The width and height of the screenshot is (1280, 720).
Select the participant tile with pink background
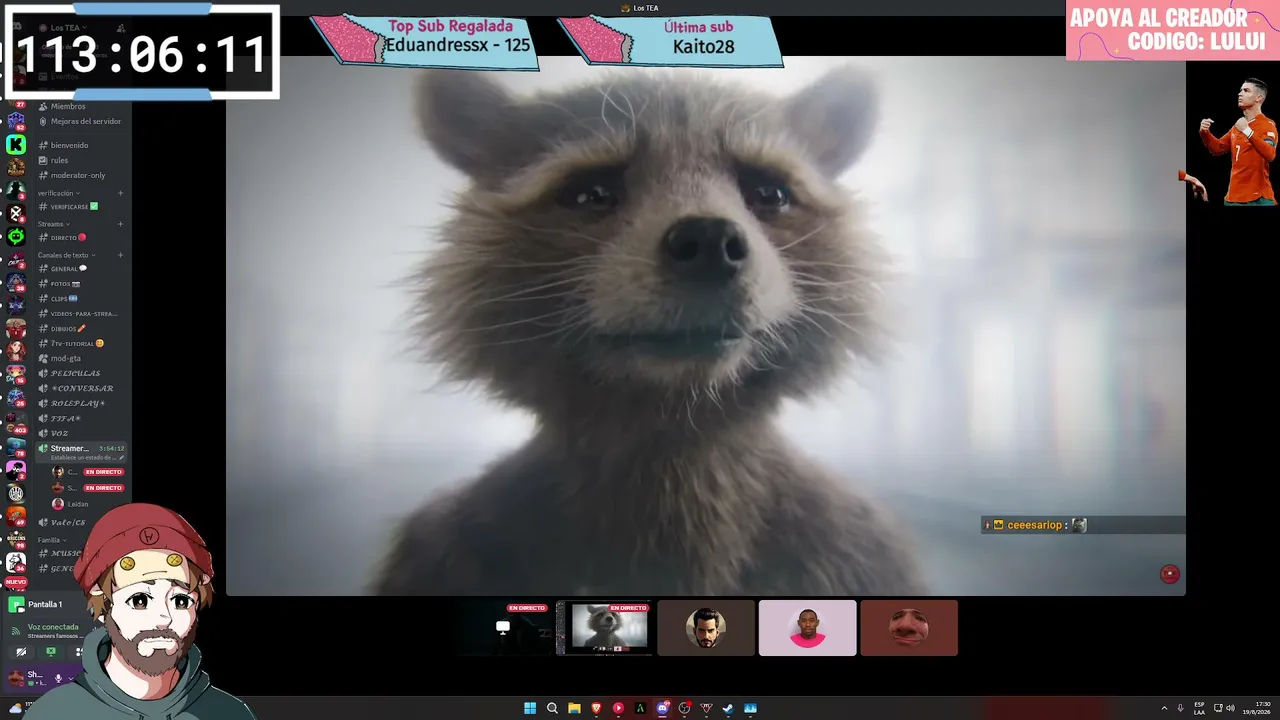click(807, 628)
